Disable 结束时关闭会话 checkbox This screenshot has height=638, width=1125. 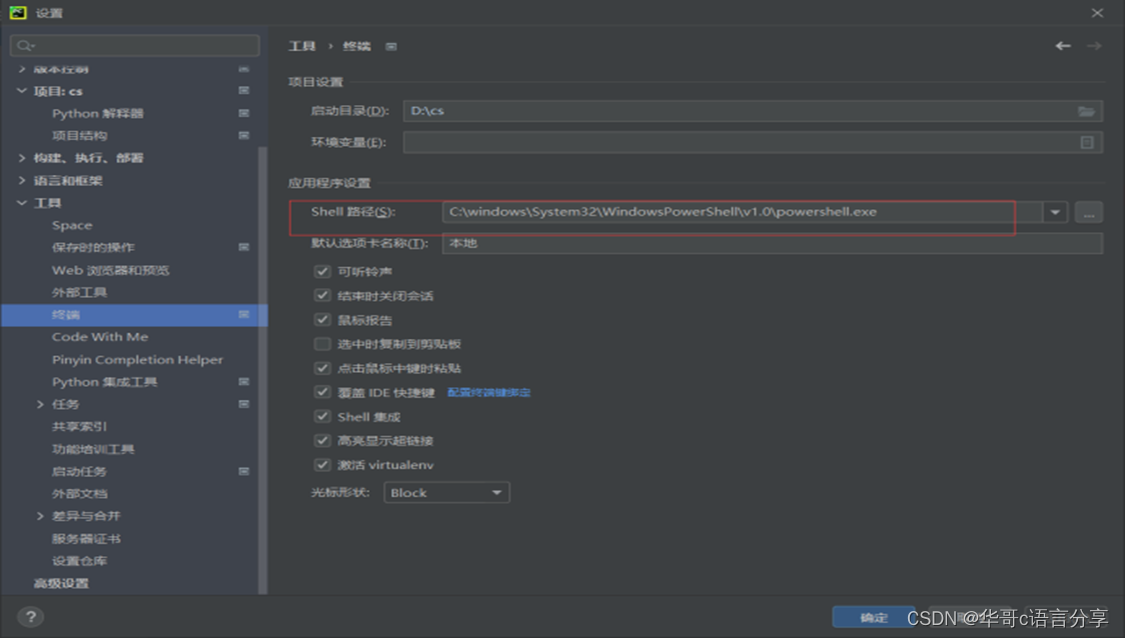pos(322,294)
